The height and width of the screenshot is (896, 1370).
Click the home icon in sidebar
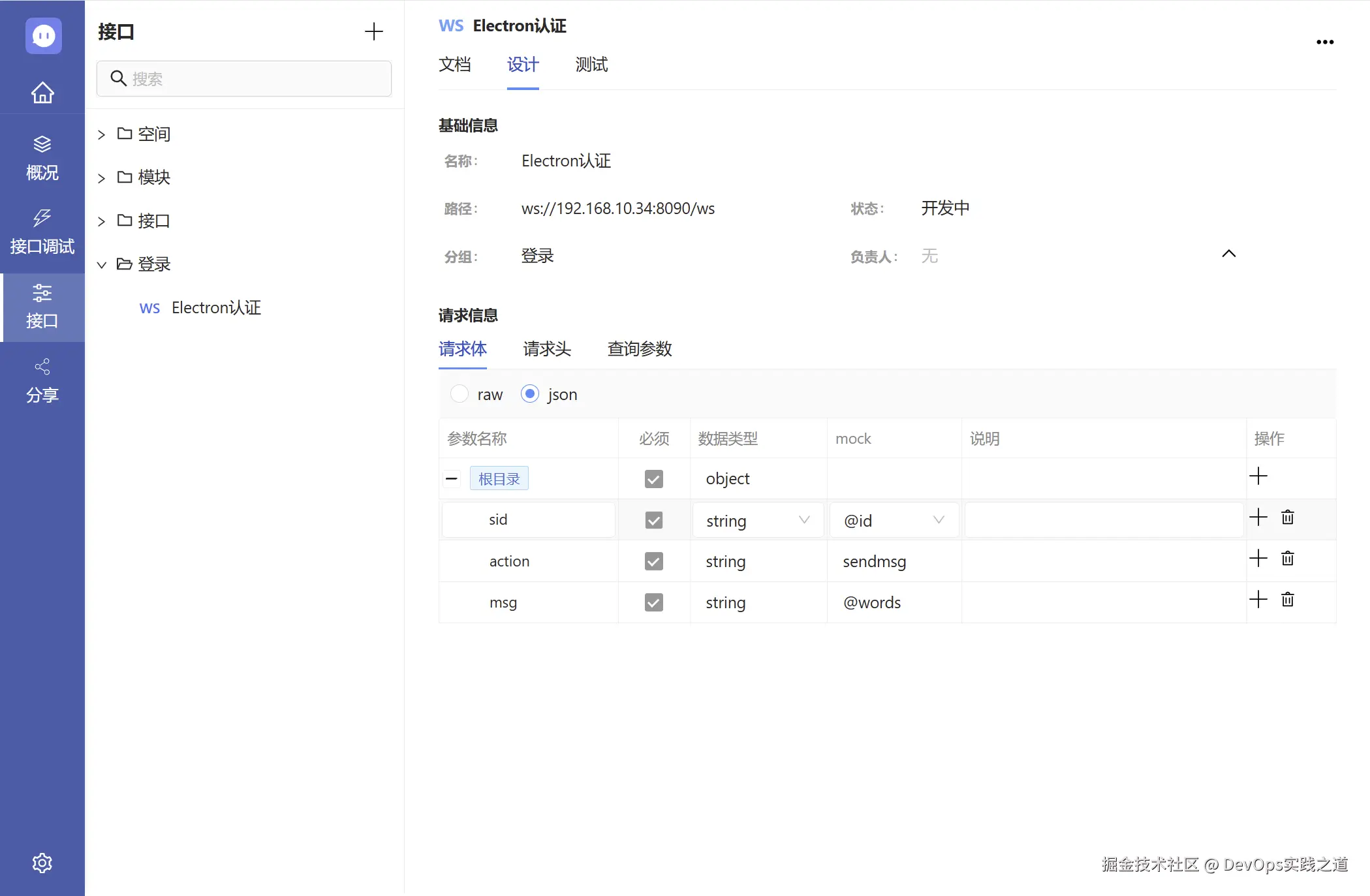click(42, 93)
